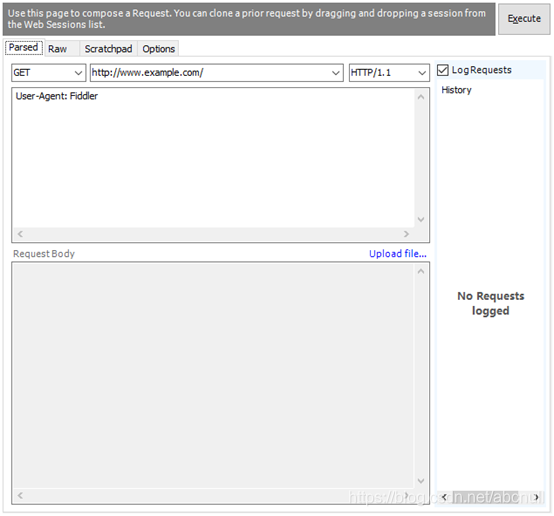Viewport: 554px width, 516px height.
Task: Expand the URL history dropdown arrow
Action: tap(335, 73)
